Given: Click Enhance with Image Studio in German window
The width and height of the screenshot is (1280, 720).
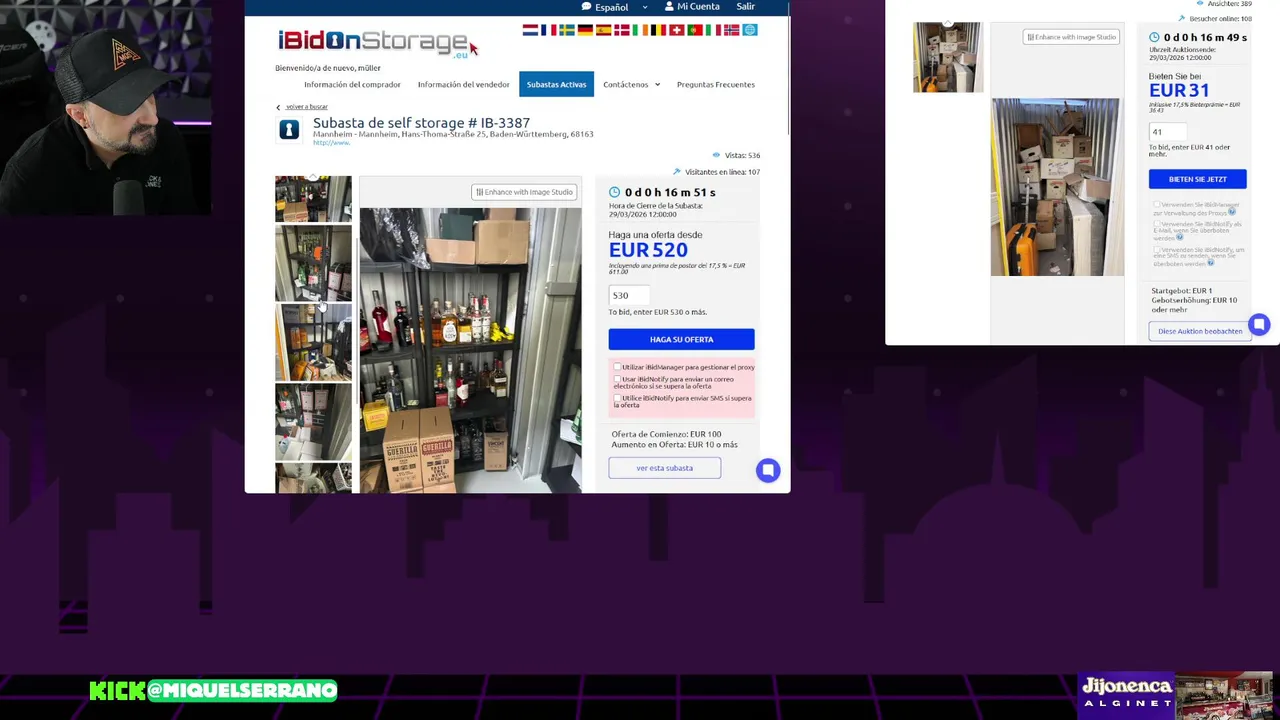Looking at the screenshot, I should coord(1071,37).
